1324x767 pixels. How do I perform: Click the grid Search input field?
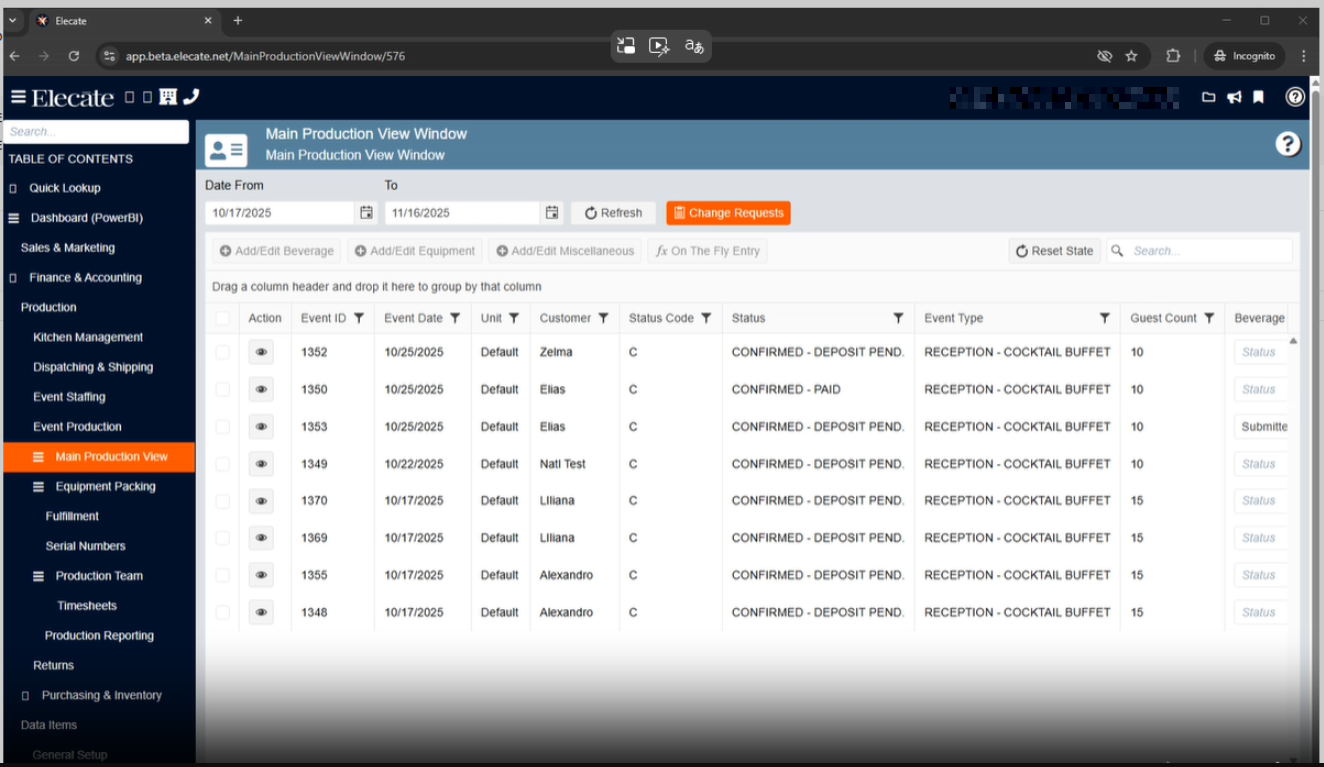pyautogui.click(x=1208, y=251)
